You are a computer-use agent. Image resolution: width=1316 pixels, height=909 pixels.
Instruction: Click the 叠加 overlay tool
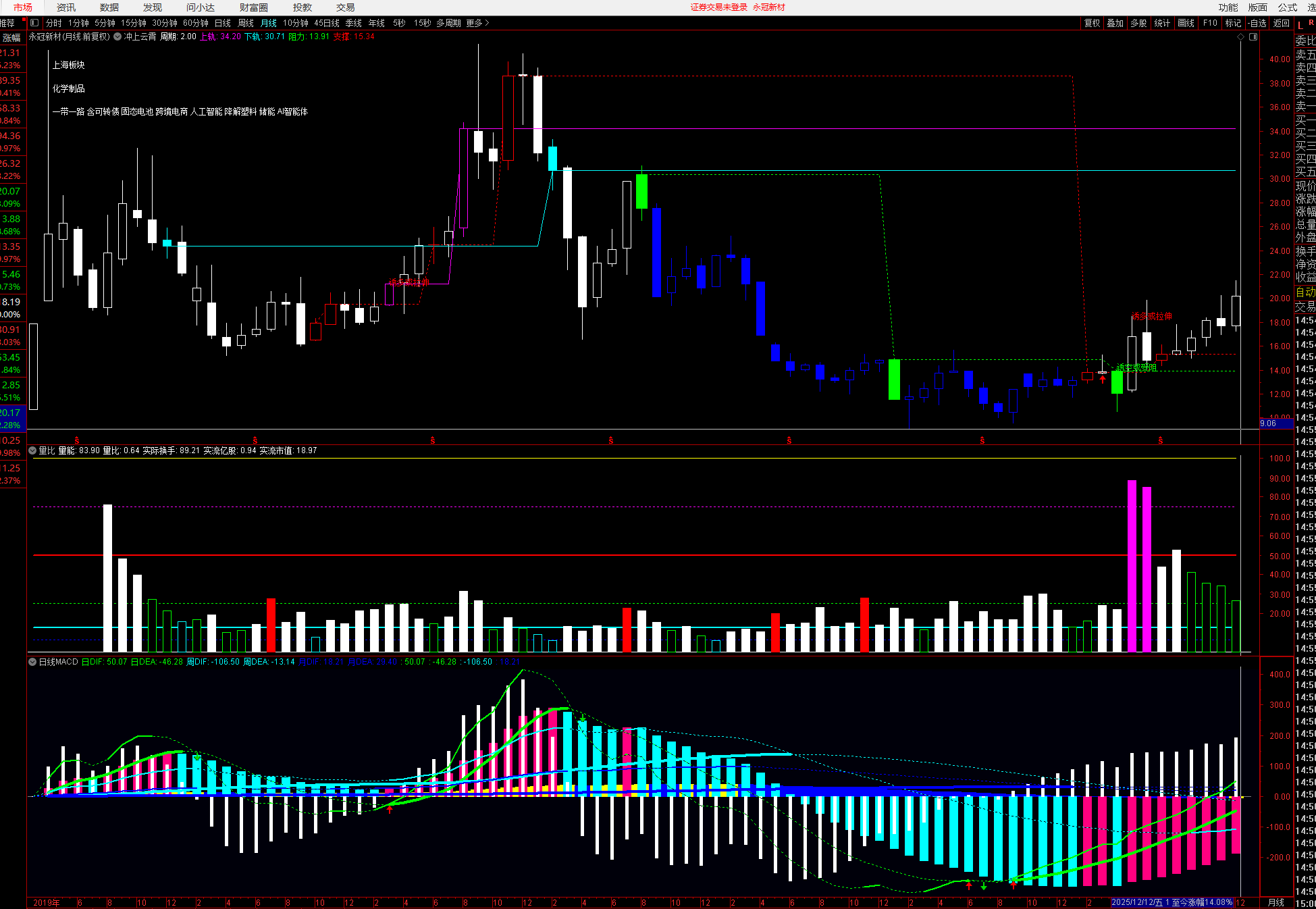coord(1115,23)
